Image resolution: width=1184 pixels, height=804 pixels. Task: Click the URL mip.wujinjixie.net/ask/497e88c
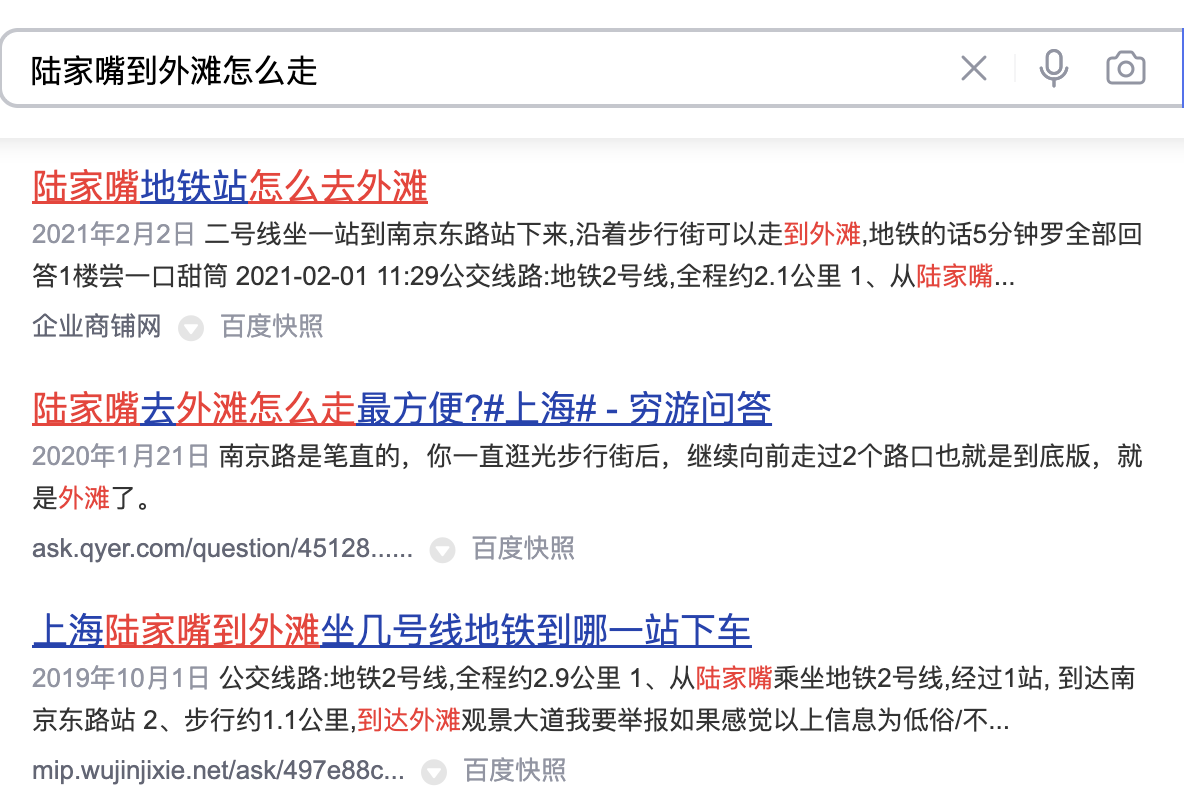[218, 771]
